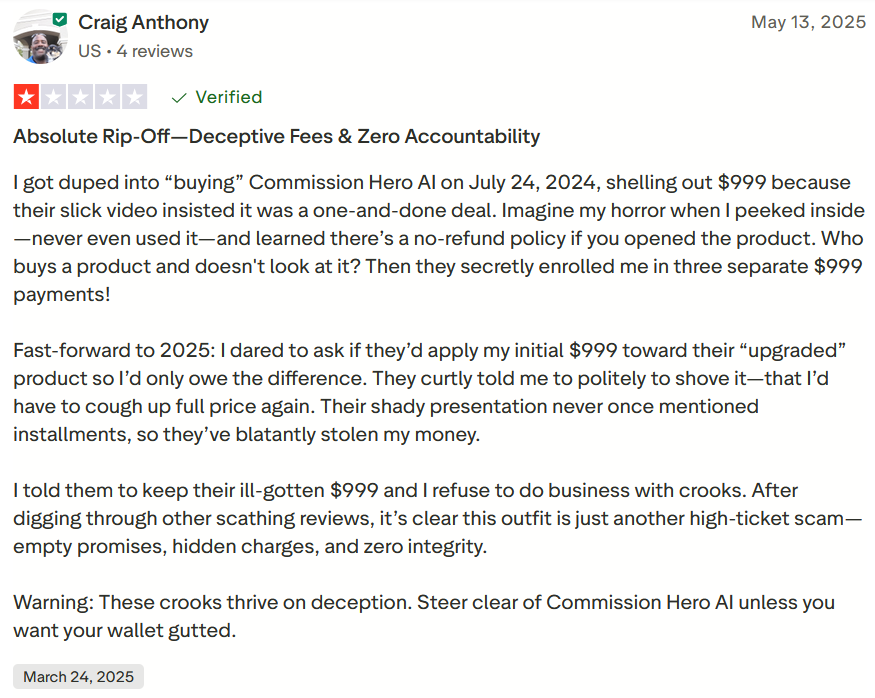This screenshot has height=698, width=875.
Task: Click the green checkmark icon beside Verified
Action: coord(180,97)
